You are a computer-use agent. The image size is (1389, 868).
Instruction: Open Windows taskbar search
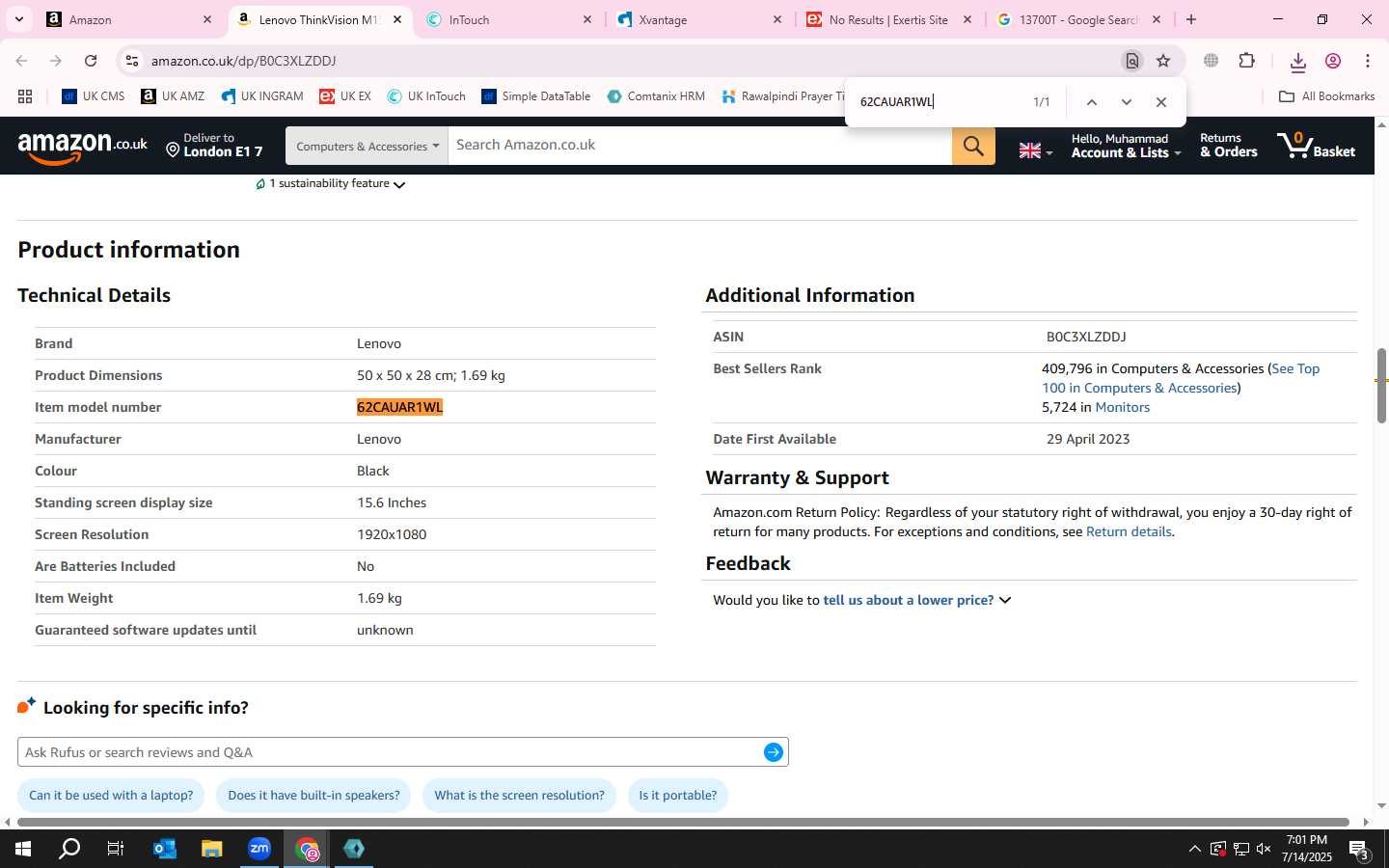69,849
